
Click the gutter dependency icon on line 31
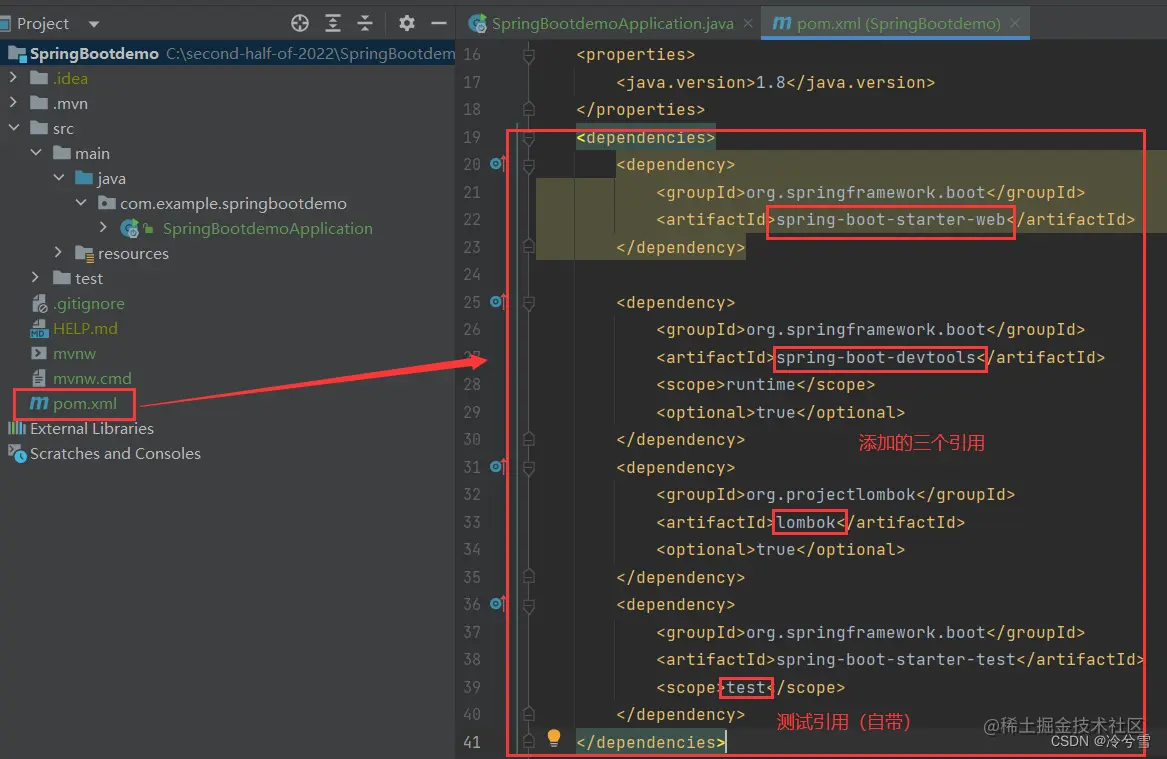click(497, 467)
